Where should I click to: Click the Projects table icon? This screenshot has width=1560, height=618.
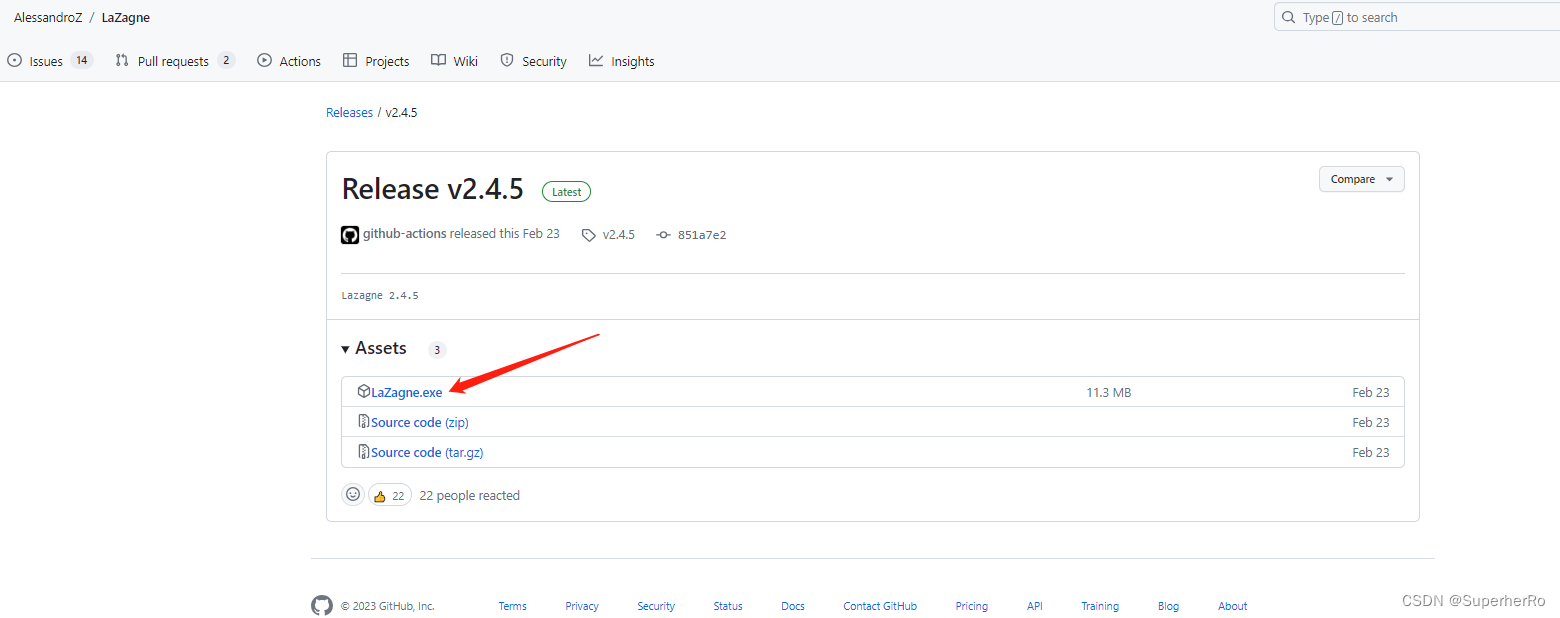(x=350, y=60)
